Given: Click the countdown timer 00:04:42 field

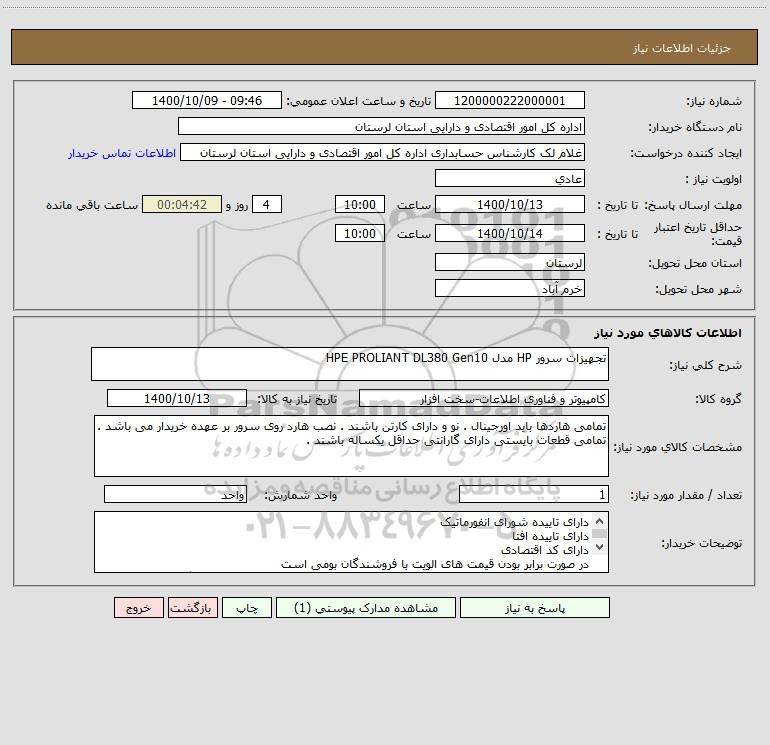Looking at the screenshot, I should [x=182, y=205].
